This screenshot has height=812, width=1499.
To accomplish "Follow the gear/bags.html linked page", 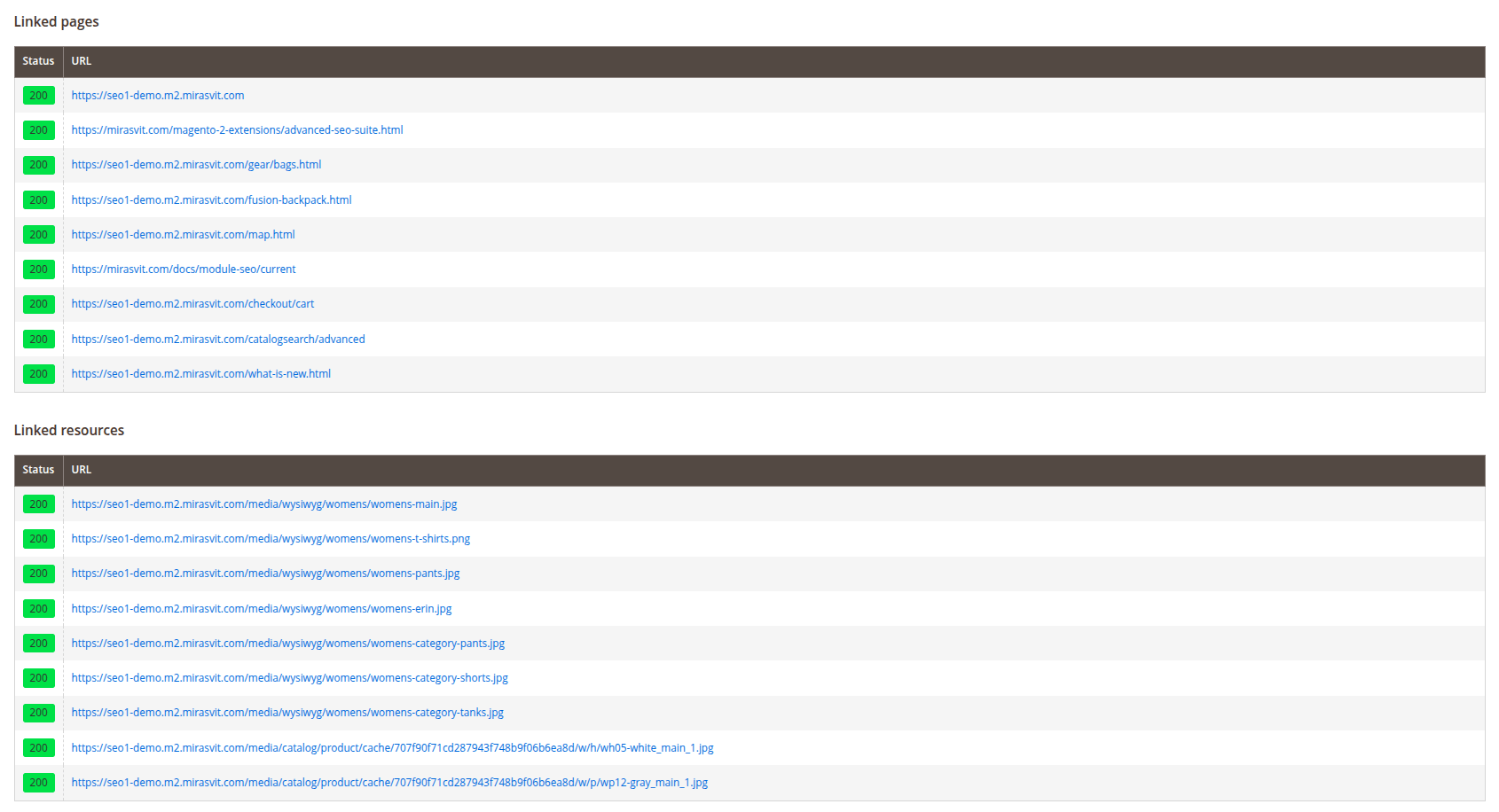I will [x=196, y=164].
